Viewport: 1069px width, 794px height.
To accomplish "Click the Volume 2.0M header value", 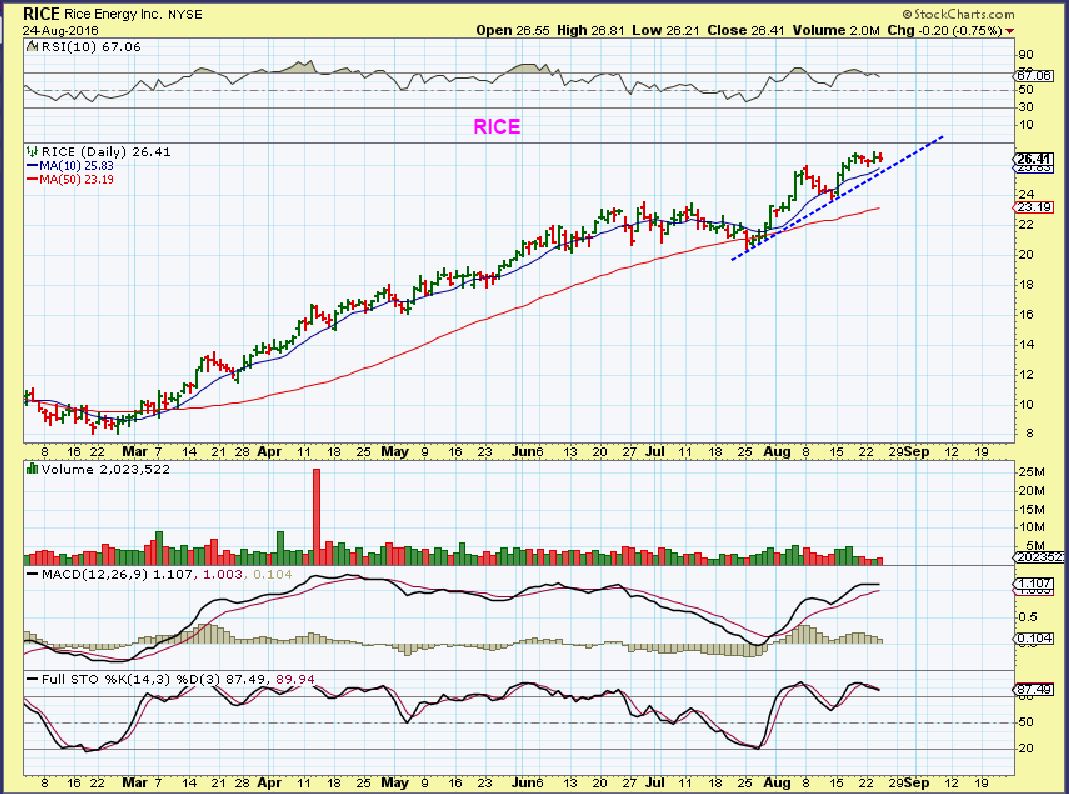I will click(836, 31).
